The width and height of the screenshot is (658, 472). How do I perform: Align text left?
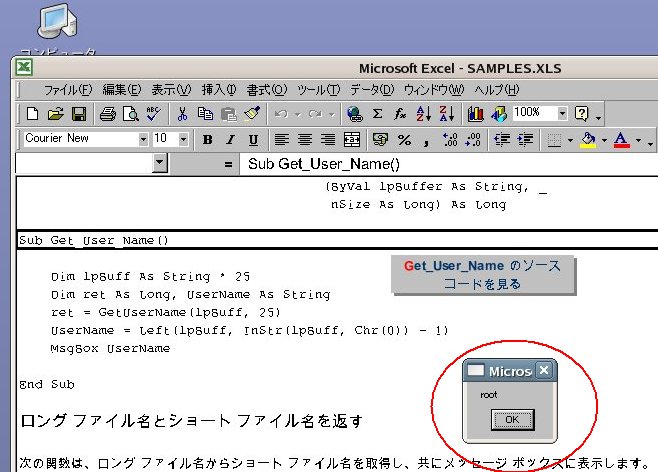[x=282, y=139]
